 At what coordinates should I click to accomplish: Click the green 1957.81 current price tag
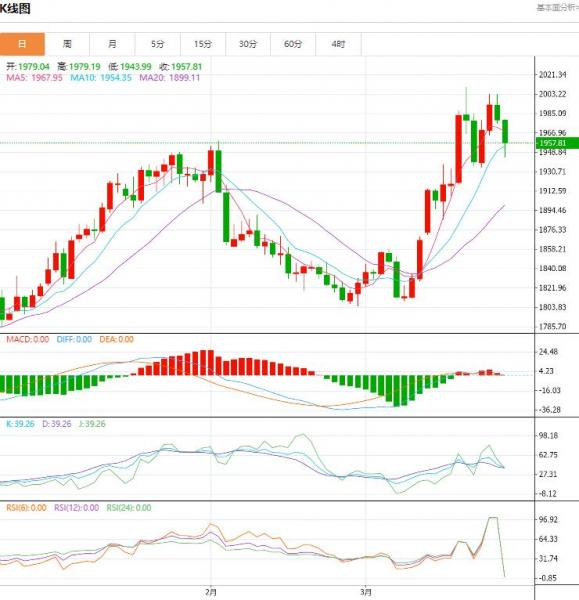click(557, 143)
